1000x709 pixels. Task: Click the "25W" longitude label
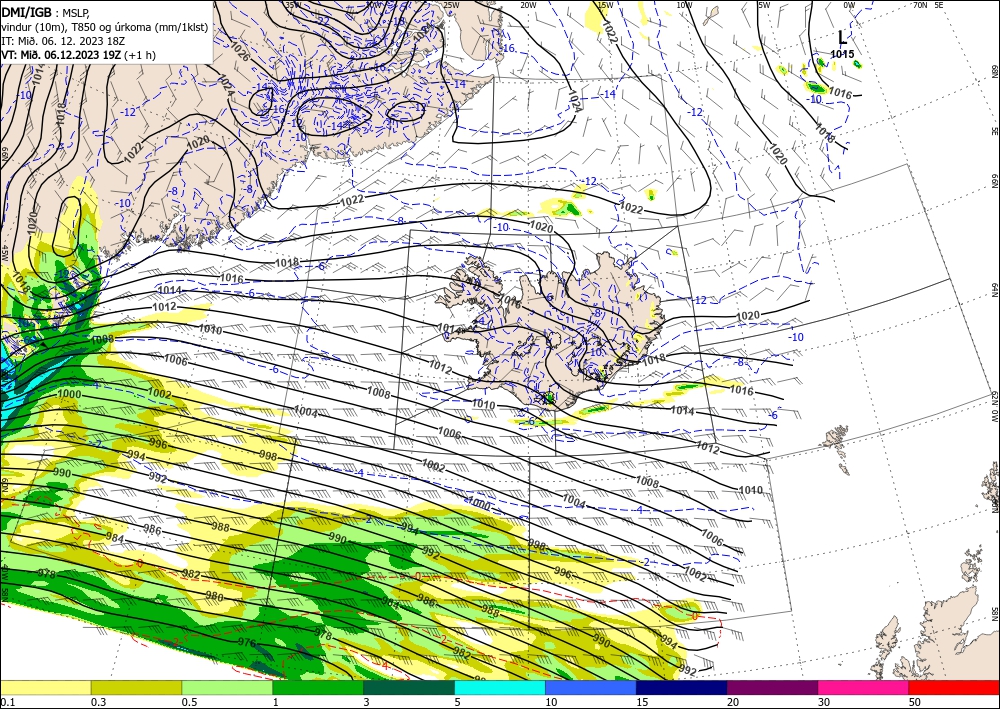coord(451,5)
